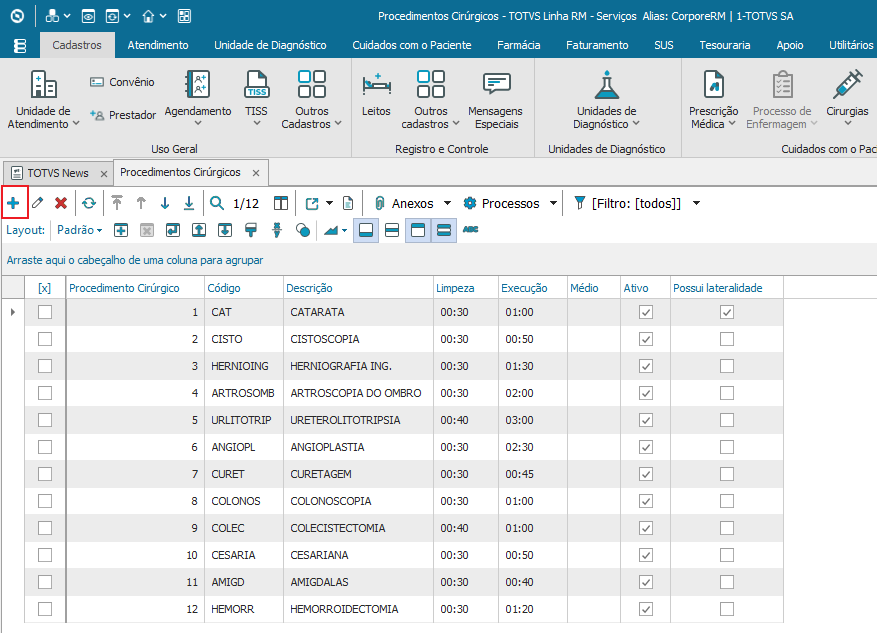Click the pin icon in layout bar
The width and height of the screenshot is (877, 633).
[277, 230]
